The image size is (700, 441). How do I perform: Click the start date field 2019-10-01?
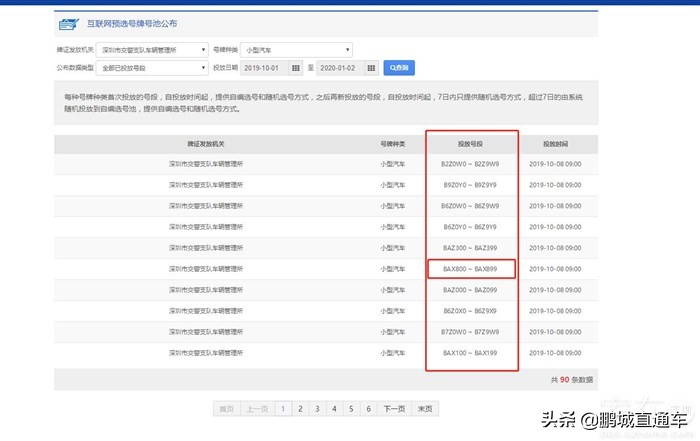coord(265,68)
